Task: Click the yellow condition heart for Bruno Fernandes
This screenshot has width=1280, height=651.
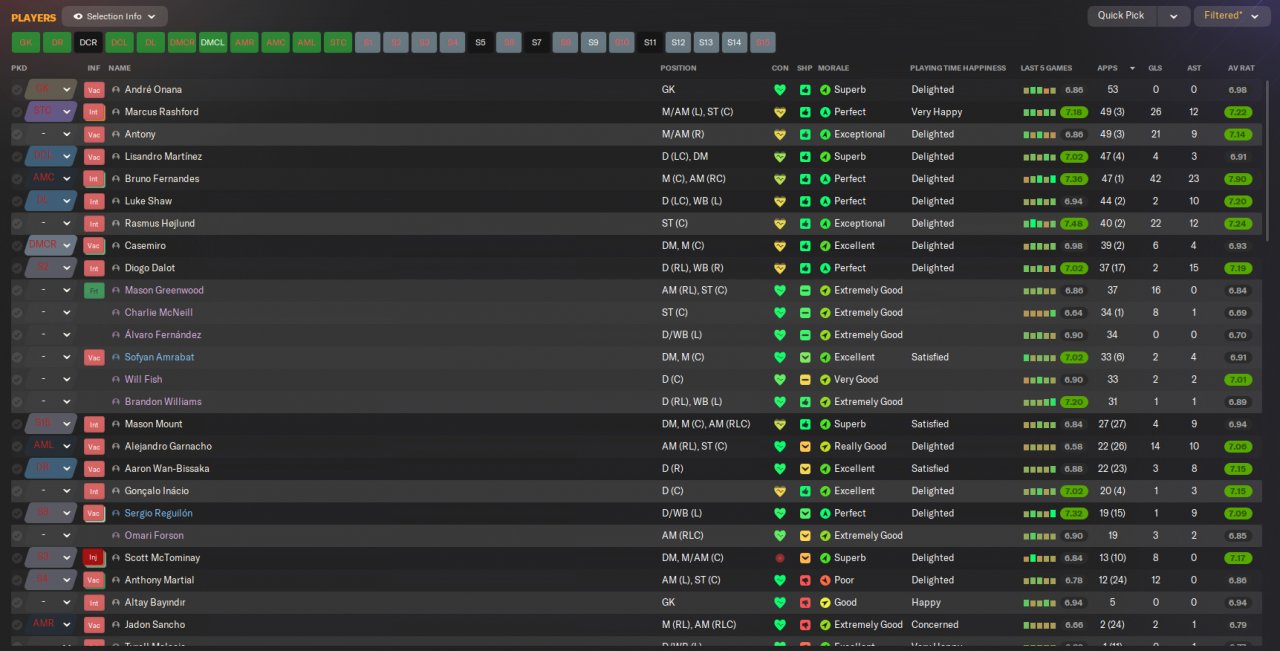Action: (x=780, y=179)
